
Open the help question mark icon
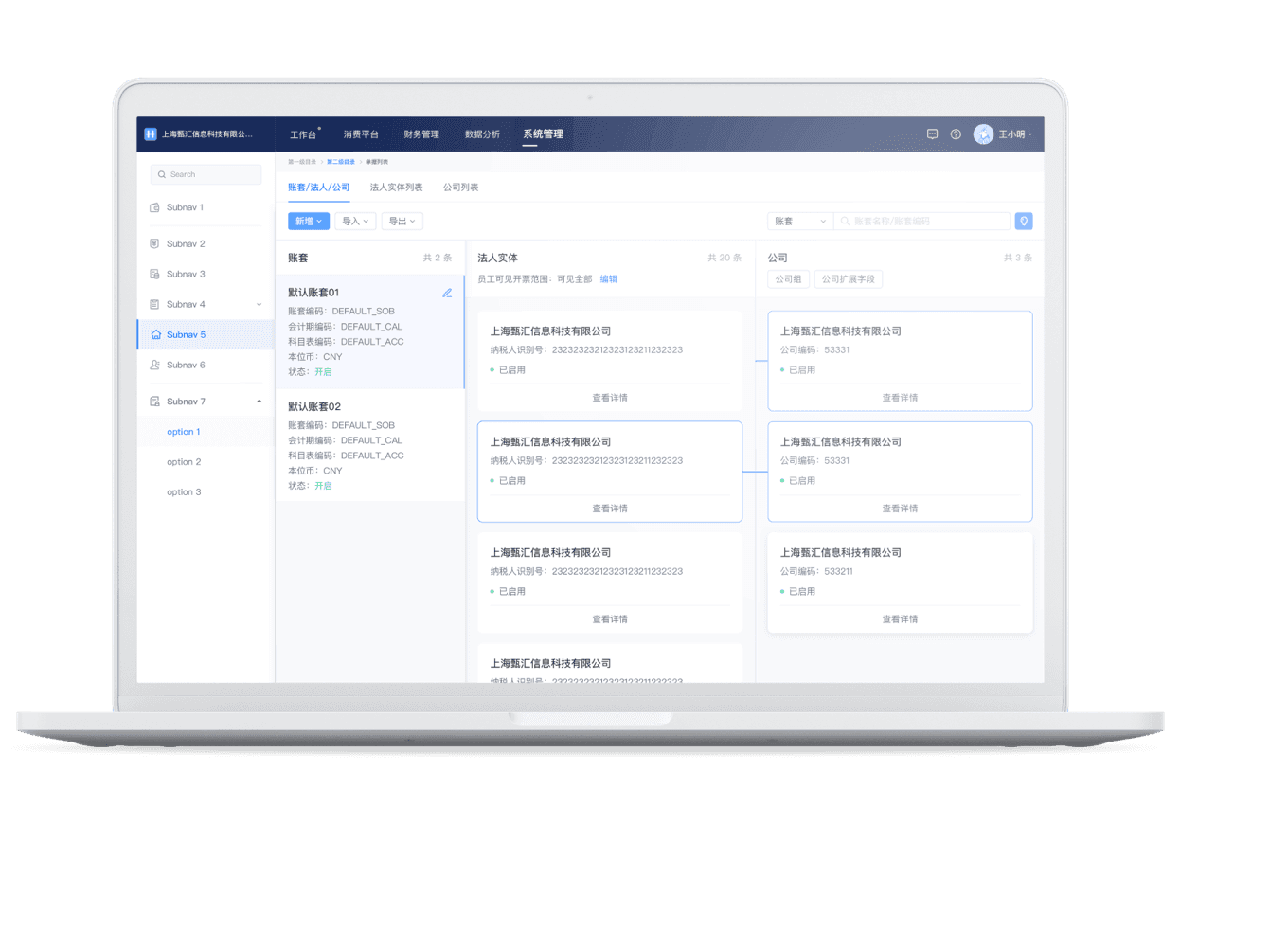point(956,134)
